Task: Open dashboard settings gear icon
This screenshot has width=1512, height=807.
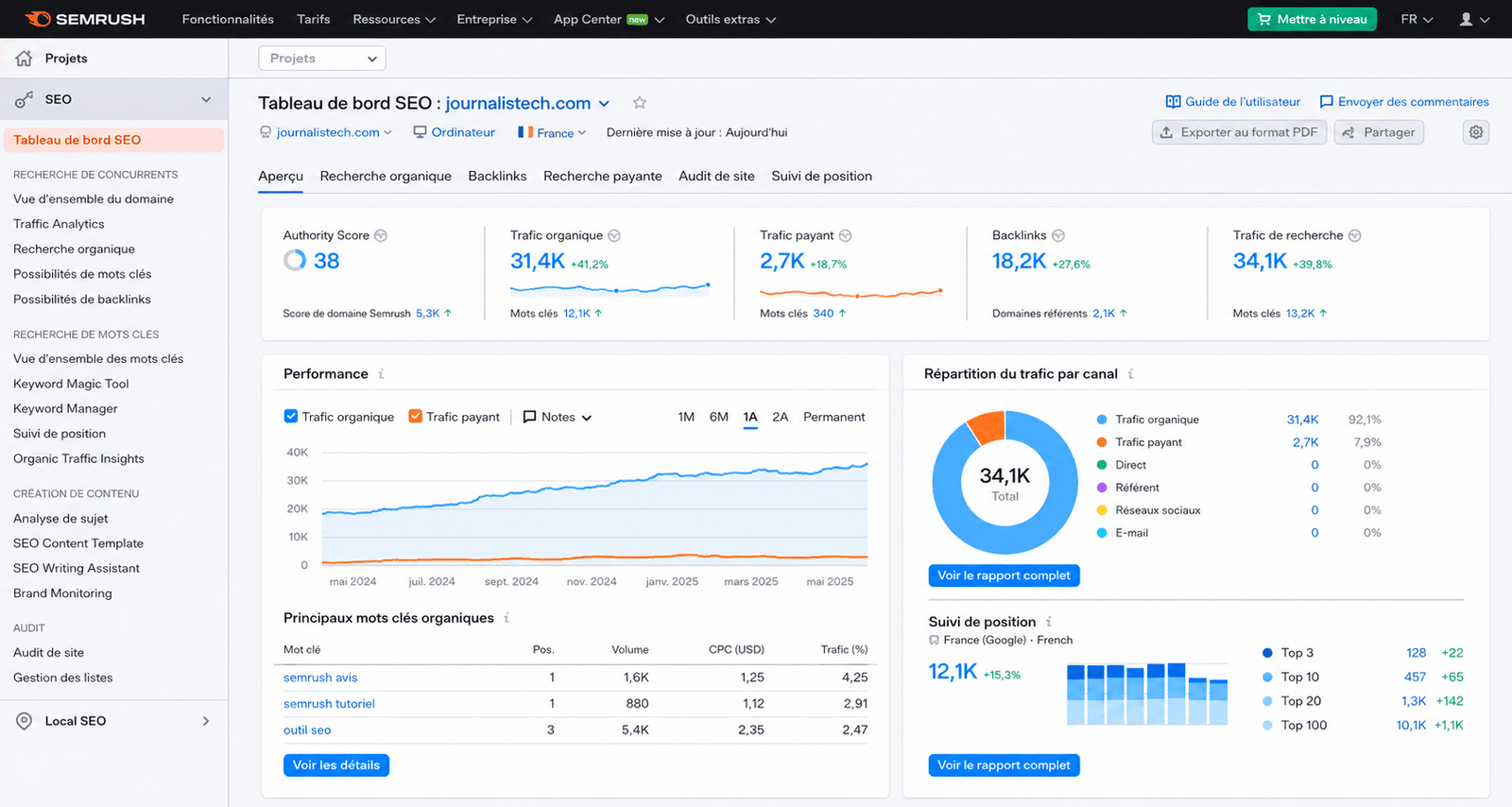Action: click(x=1476, y=132)
